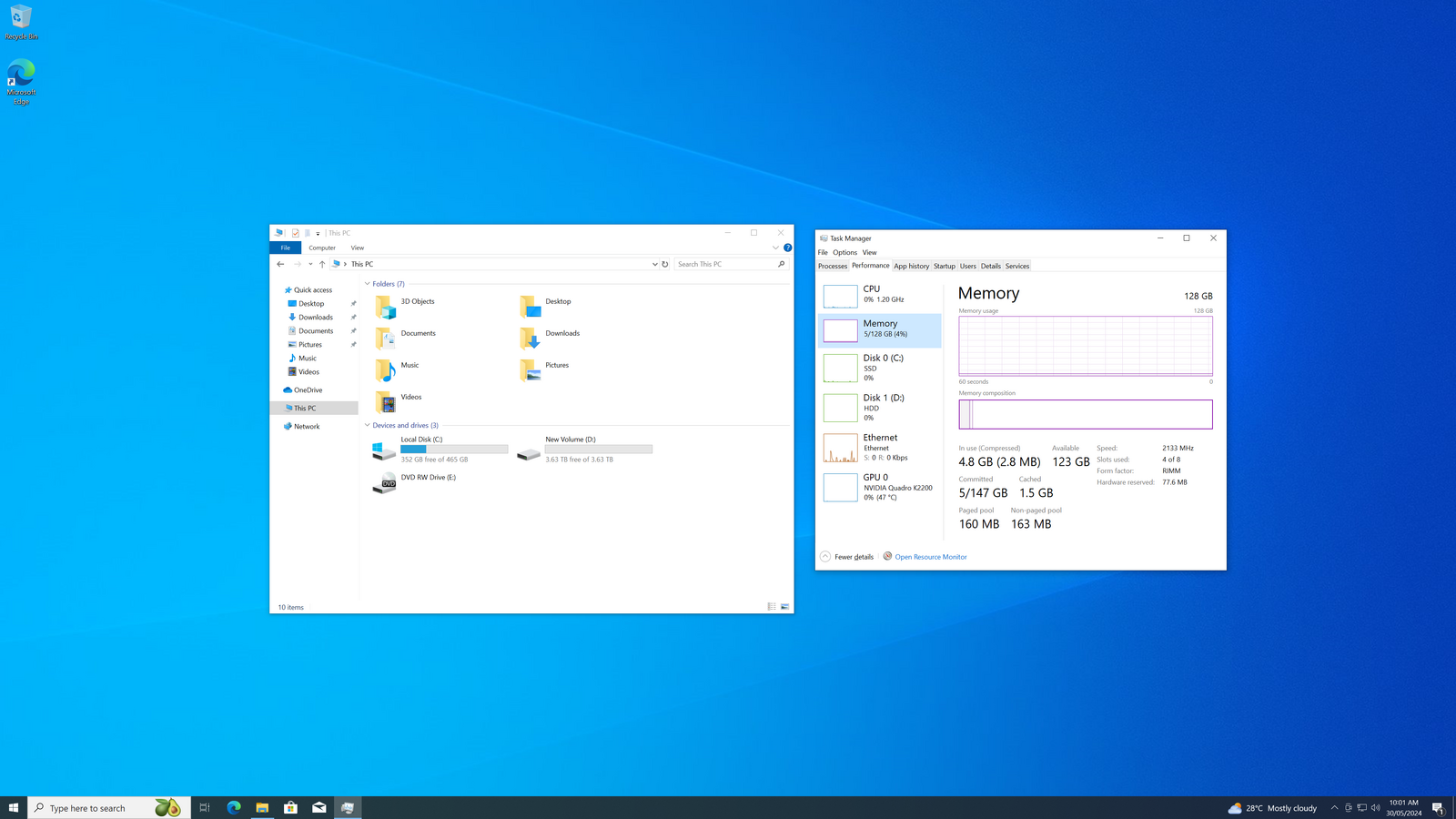Switch Explorer to details view icon

pos(772,607)
